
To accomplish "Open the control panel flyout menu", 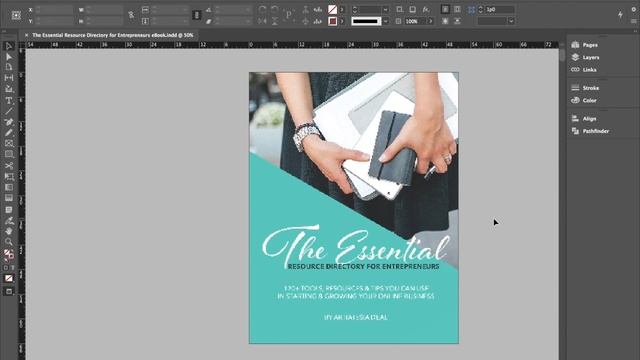I will 634,21.
